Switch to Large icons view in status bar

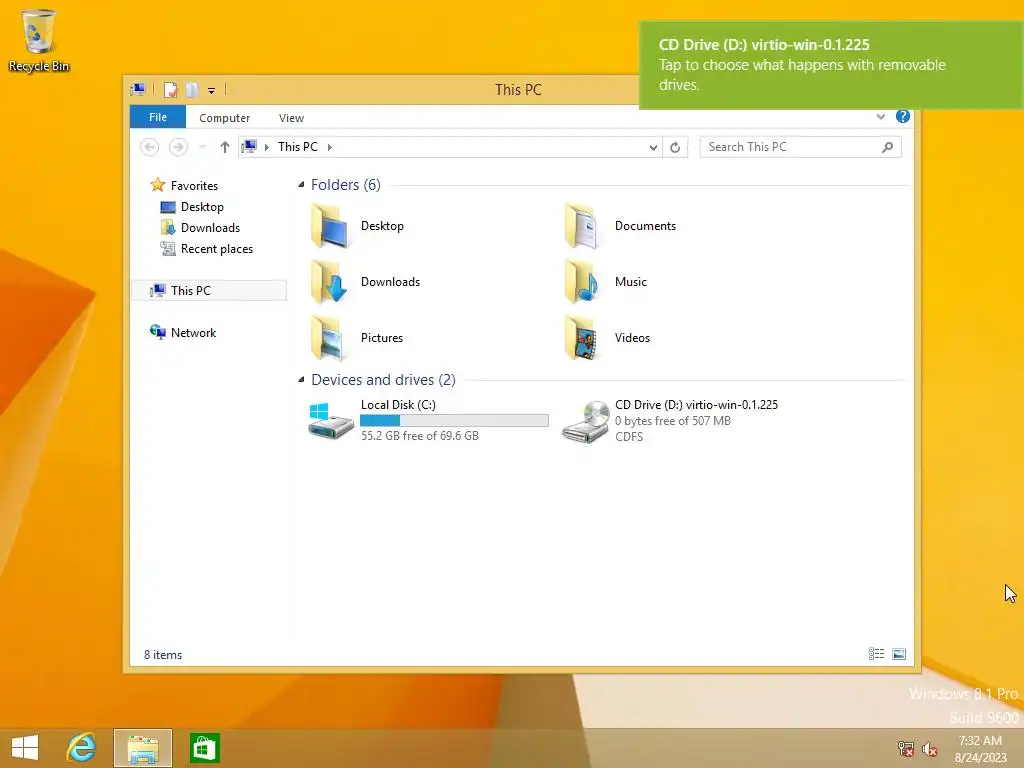(899, 654)
